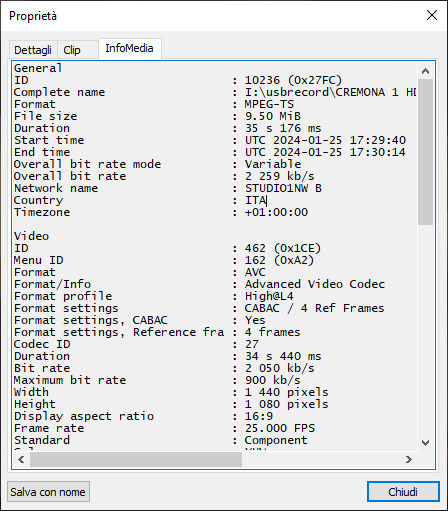This screenshot has height=511, width=448.
Task: Click the Salva con nome button
Action: click(48, 492)
